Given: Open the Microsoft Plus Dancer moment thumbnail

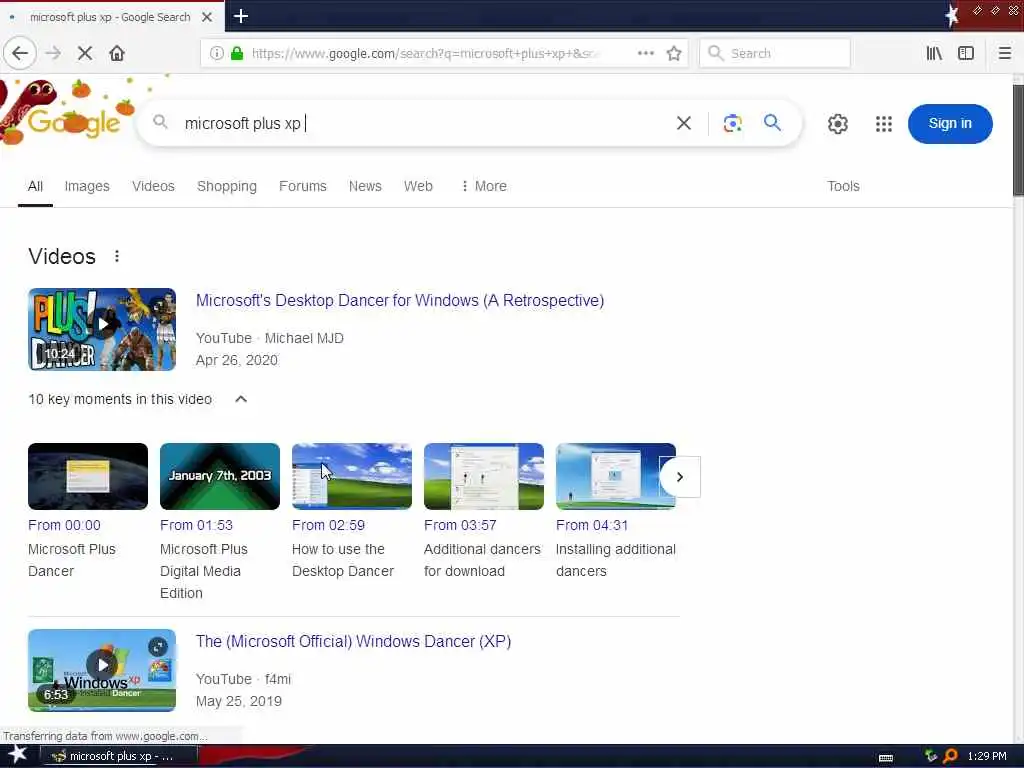Looking at the screenshot, I should click(88, 476).
